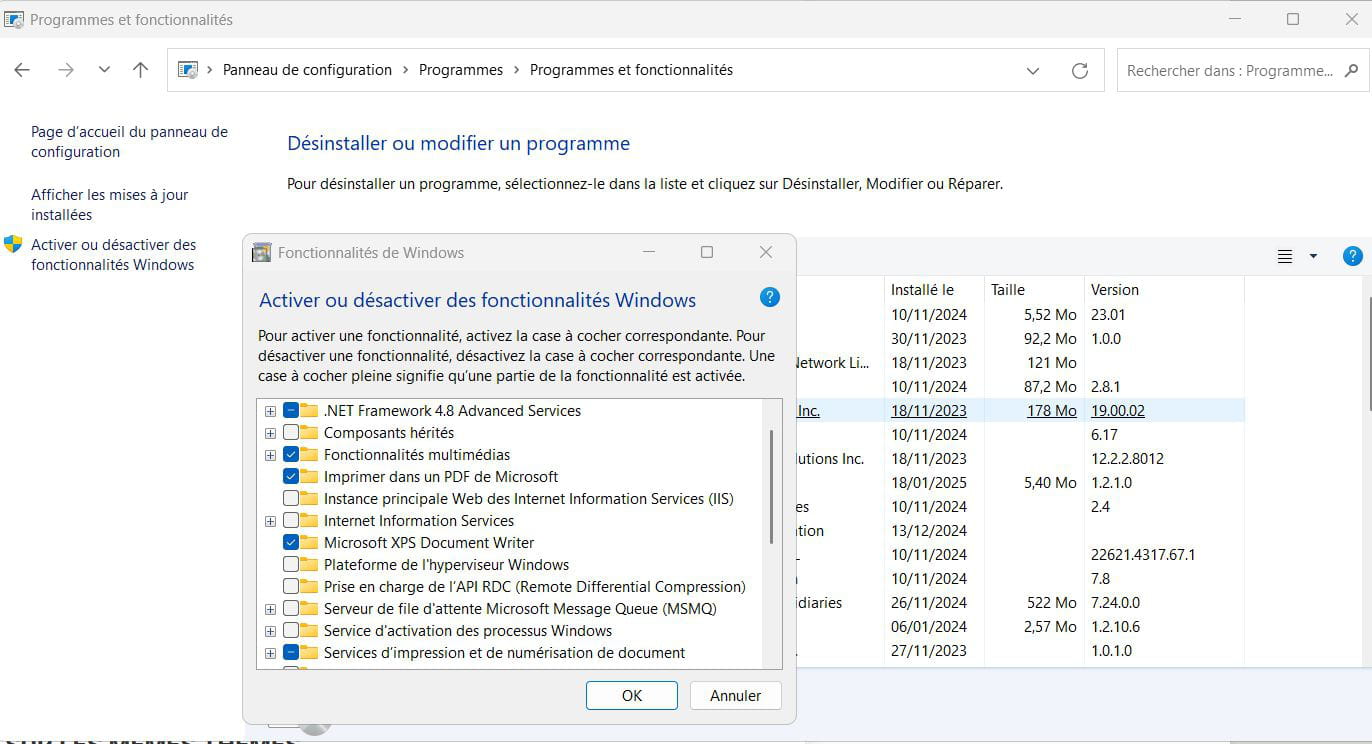Enable the Internet Information Services checkbox
Image resolution: width=1372 pixels, height=744 pixels.
pyautogui.click(x=291, y=521)
